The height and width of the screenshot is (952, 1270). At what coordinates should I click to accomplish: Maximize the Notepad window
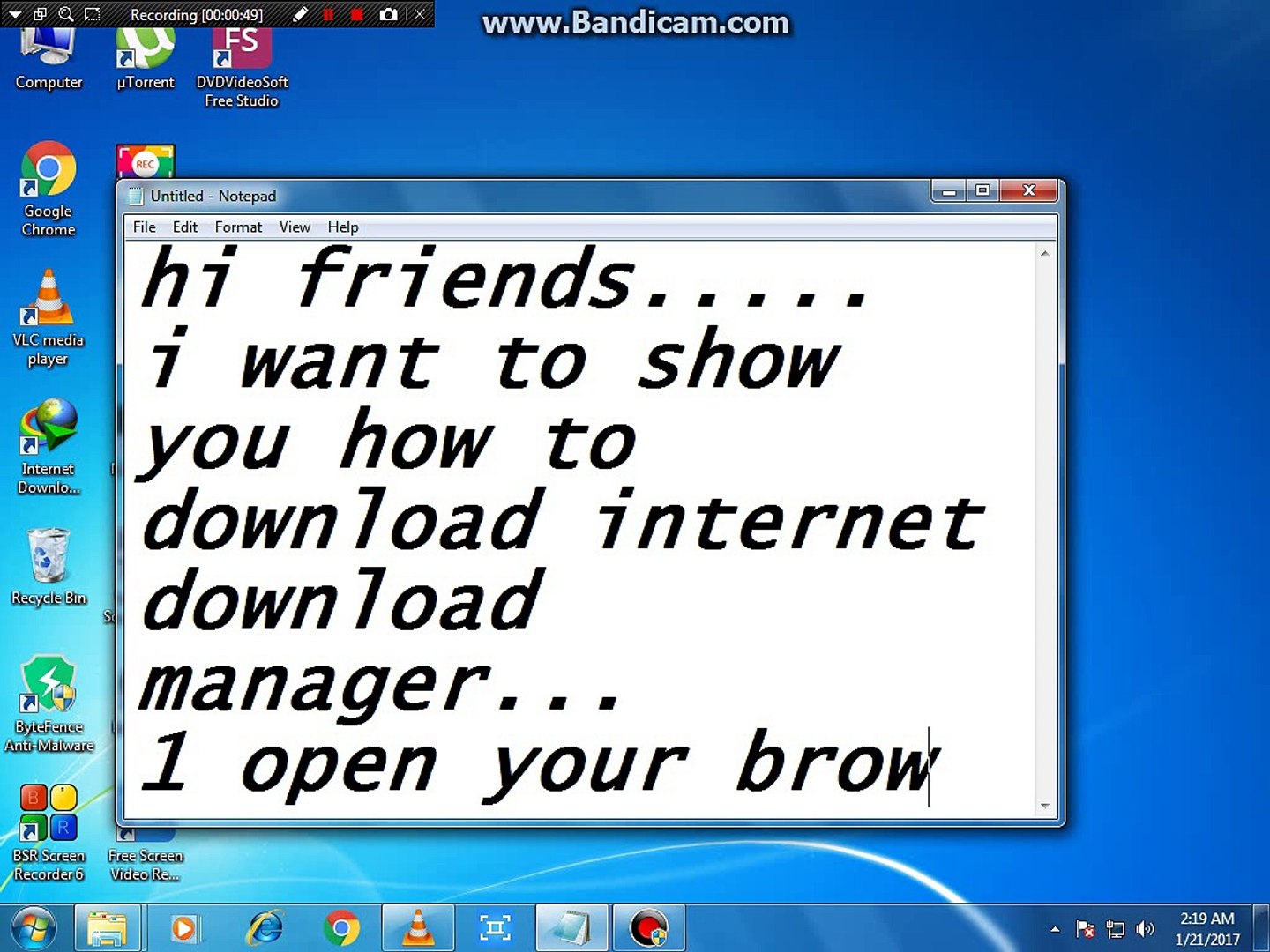pos(982,191)
